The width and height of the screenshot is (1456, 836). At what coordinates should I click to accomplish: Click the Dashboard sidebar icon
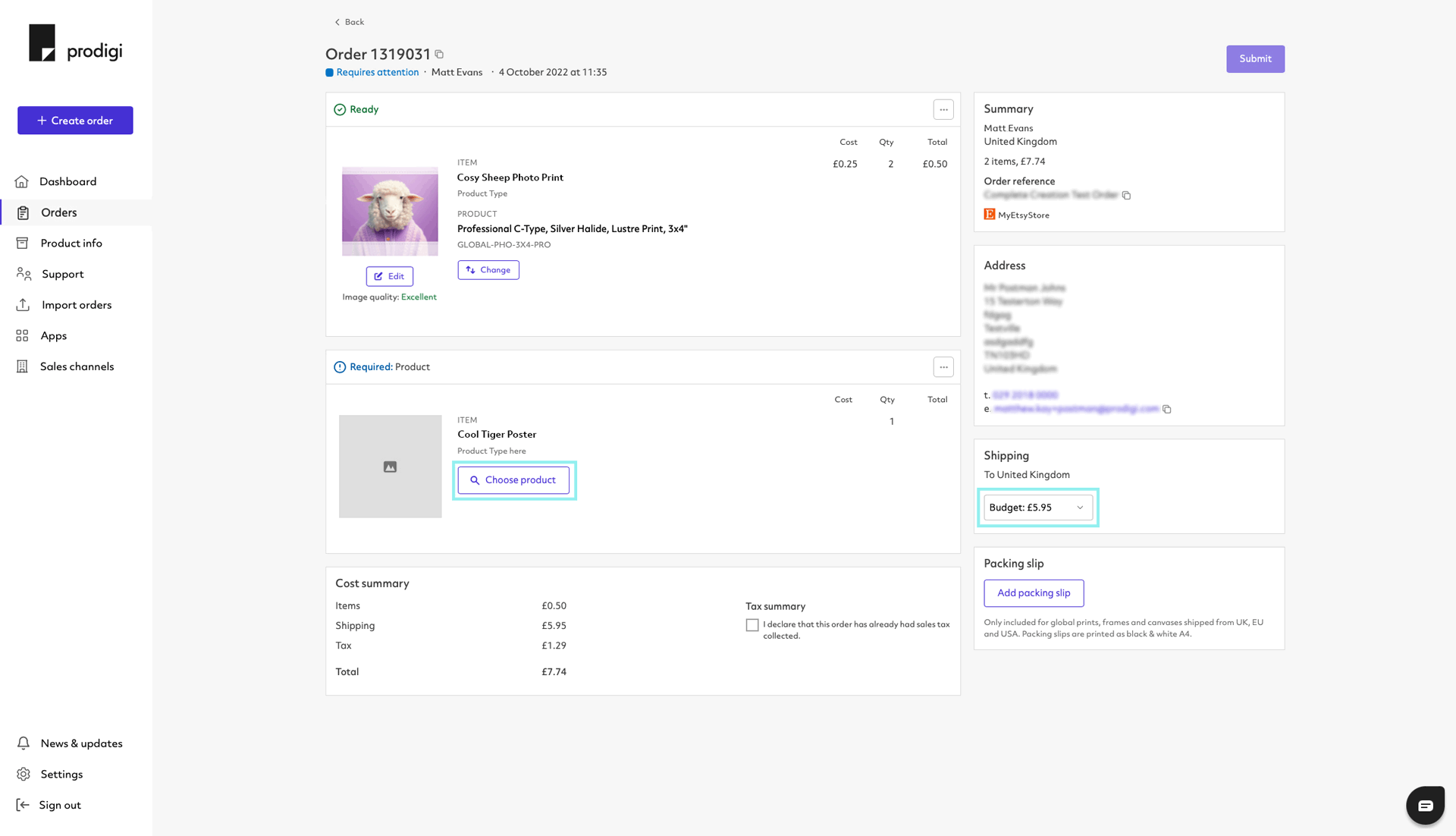pos(22,181)
